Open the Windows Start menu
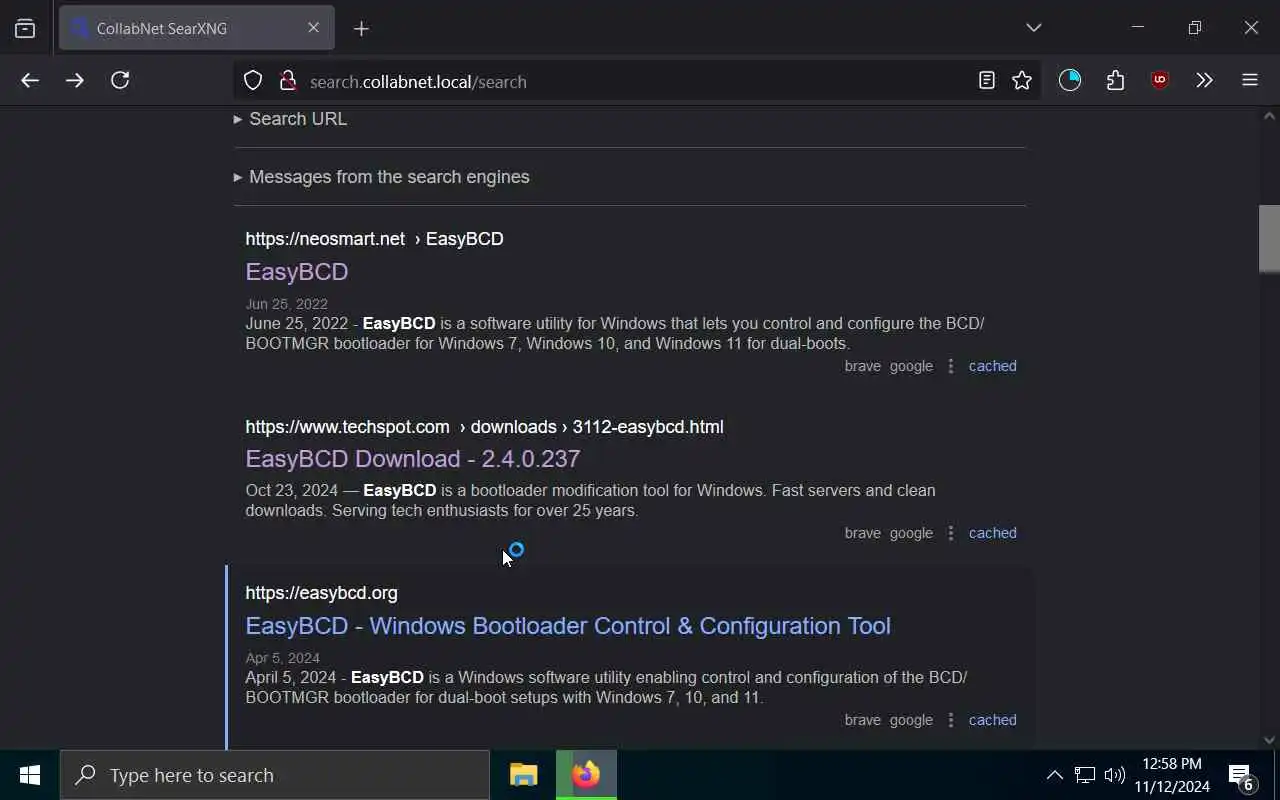Viewport: 1280px width, 800px height. tap(30, 775)
